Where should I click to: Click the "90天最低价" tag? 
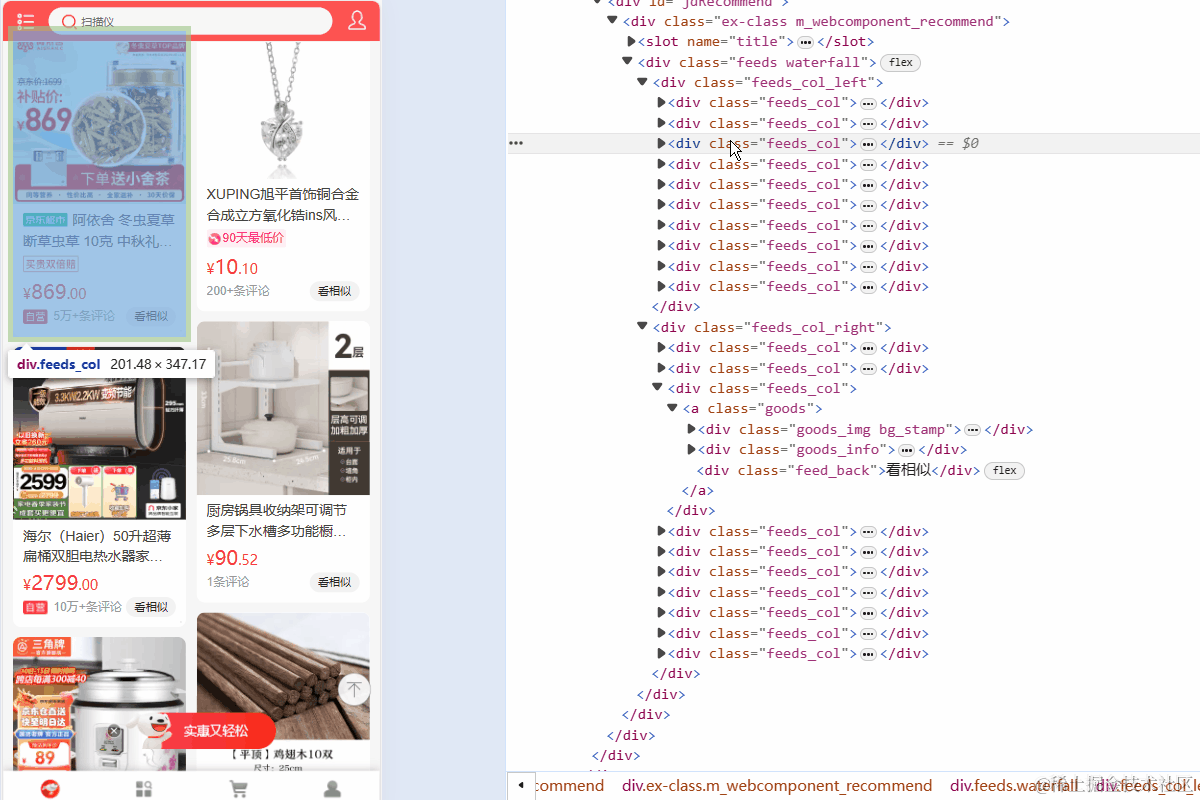point(246,238)
